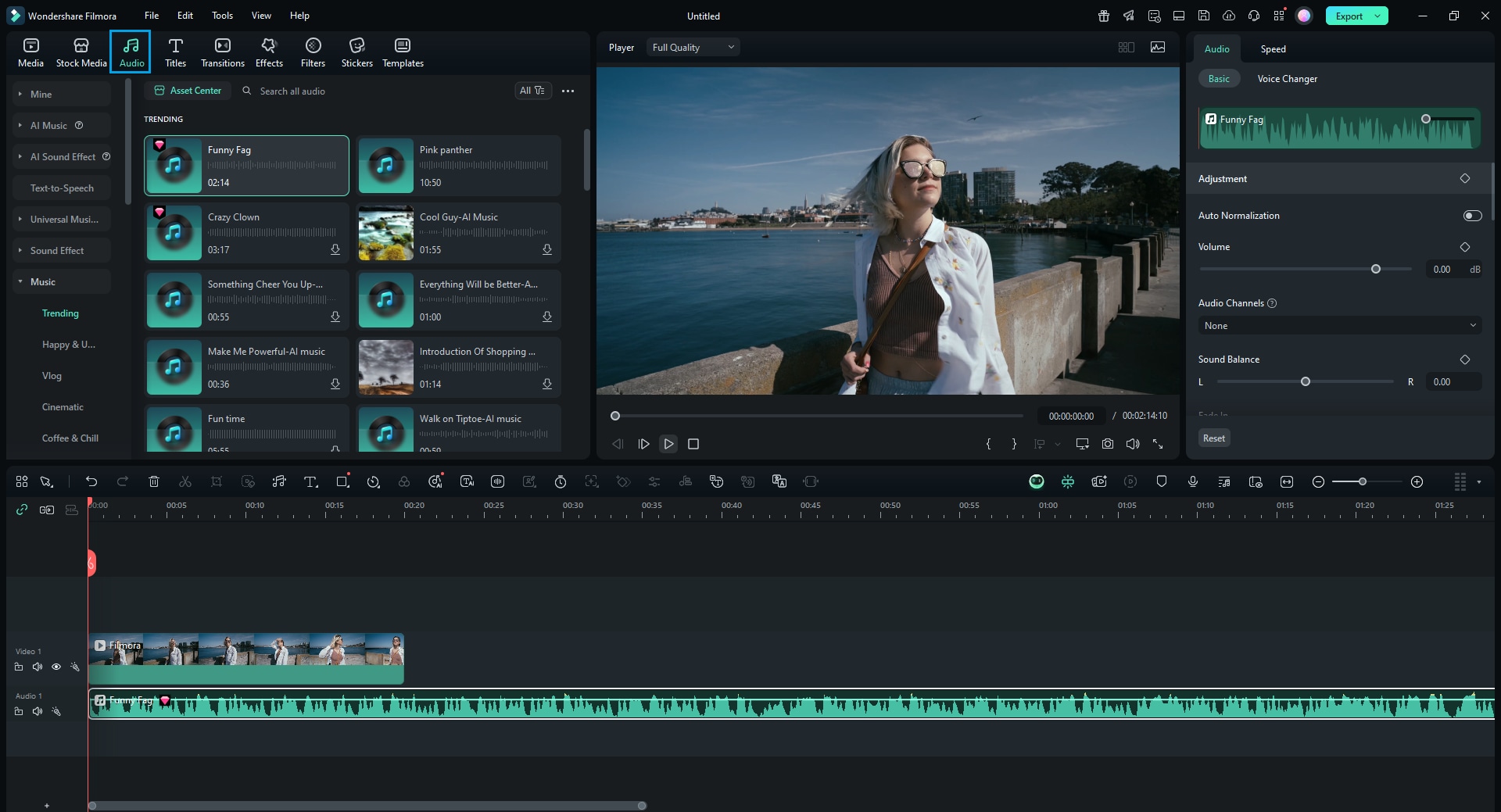The height and width of the screenshot is (812, 1501).
Task: Switch to the Voice Changer tab
Action: click(1287, 78)
